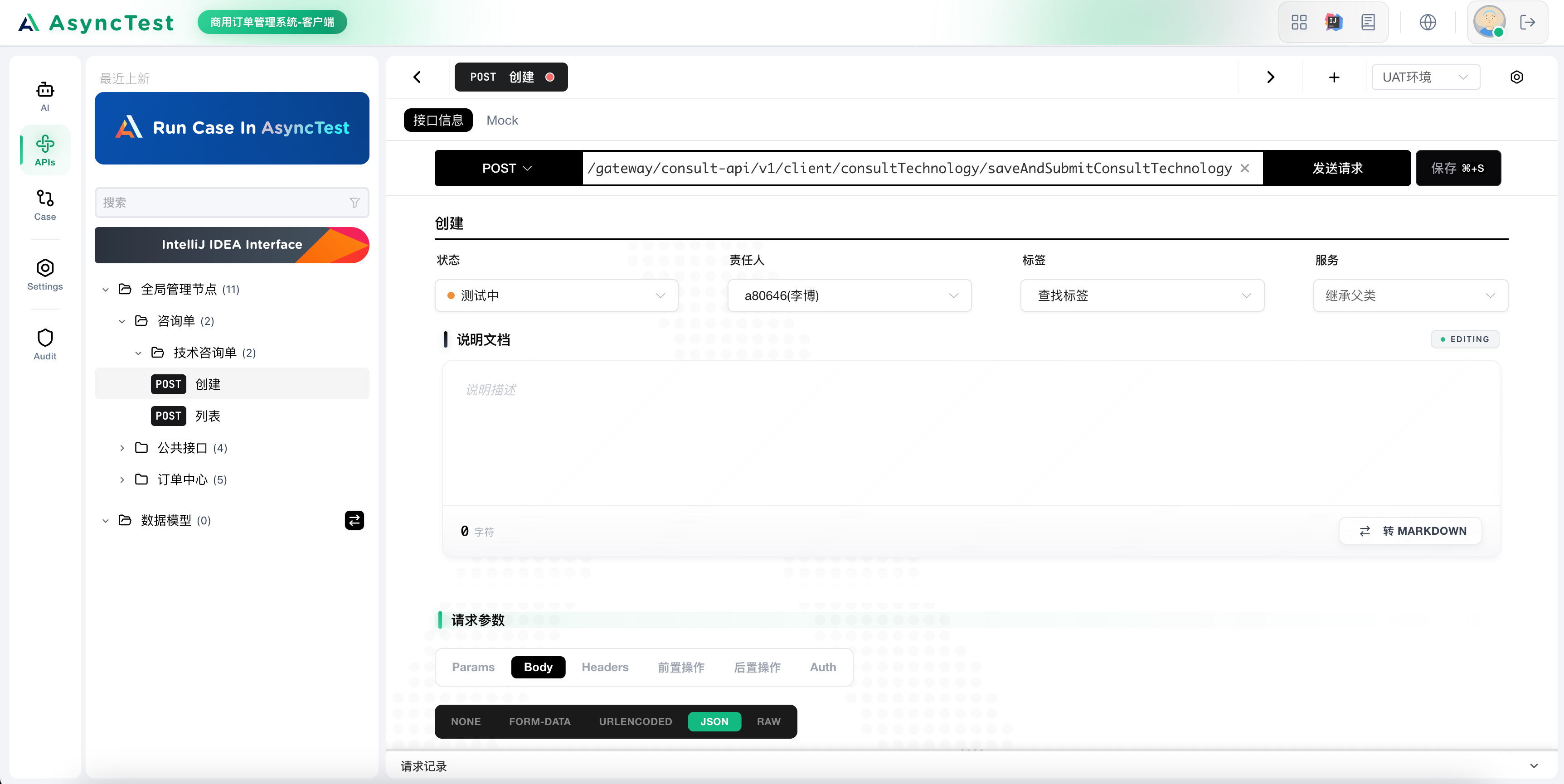Open the Audit panel

point(45,344)
